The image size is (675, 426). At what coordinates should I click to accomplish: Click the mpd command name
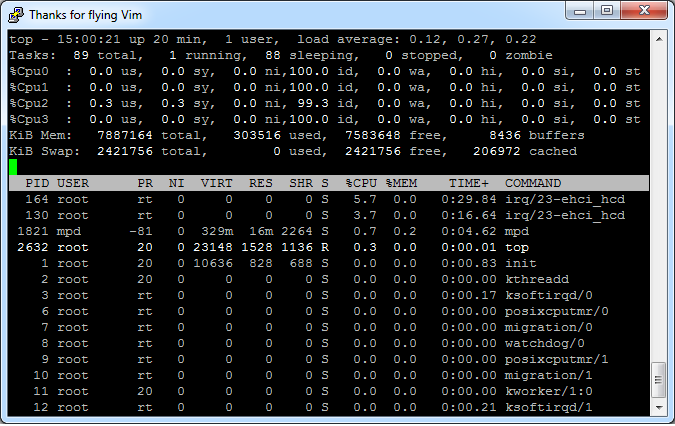tap(517, 232)
